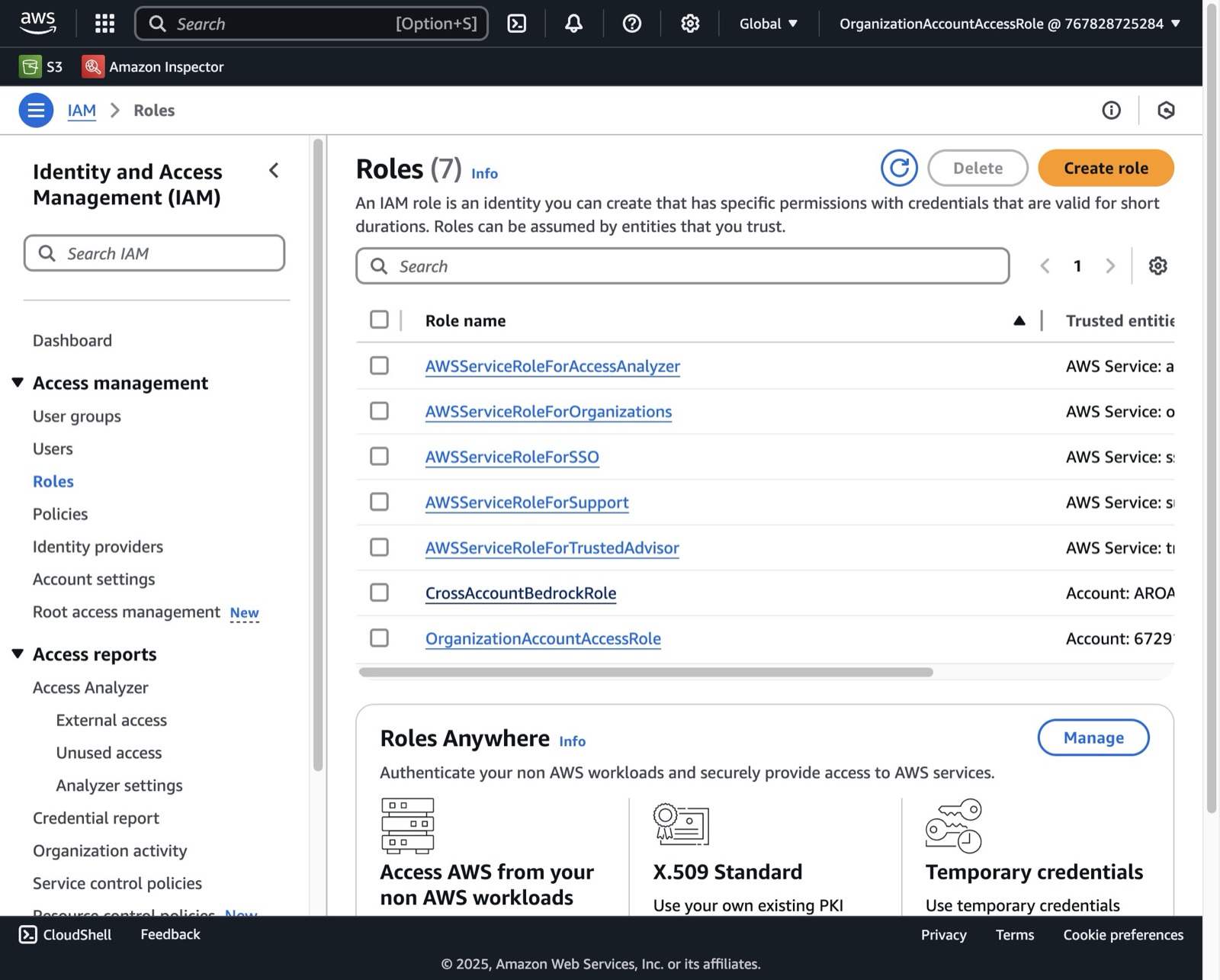Screen dimensions: 1220x980
Task: Click the AWS logo home icon
Action: tap(37, 23)
